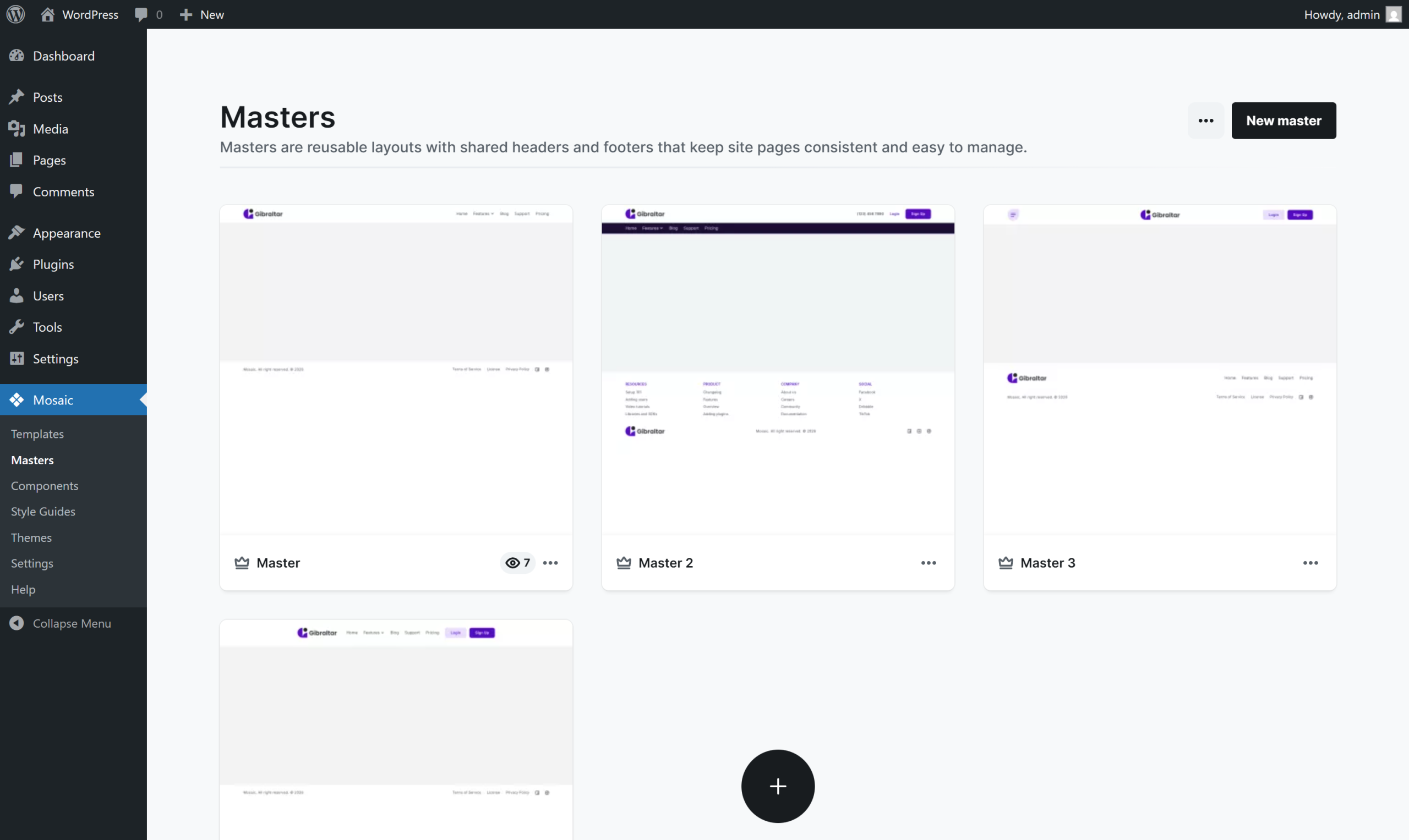Open the comments bubble in admin bar
1409x840 pixels.
click(x=141, y=14)
